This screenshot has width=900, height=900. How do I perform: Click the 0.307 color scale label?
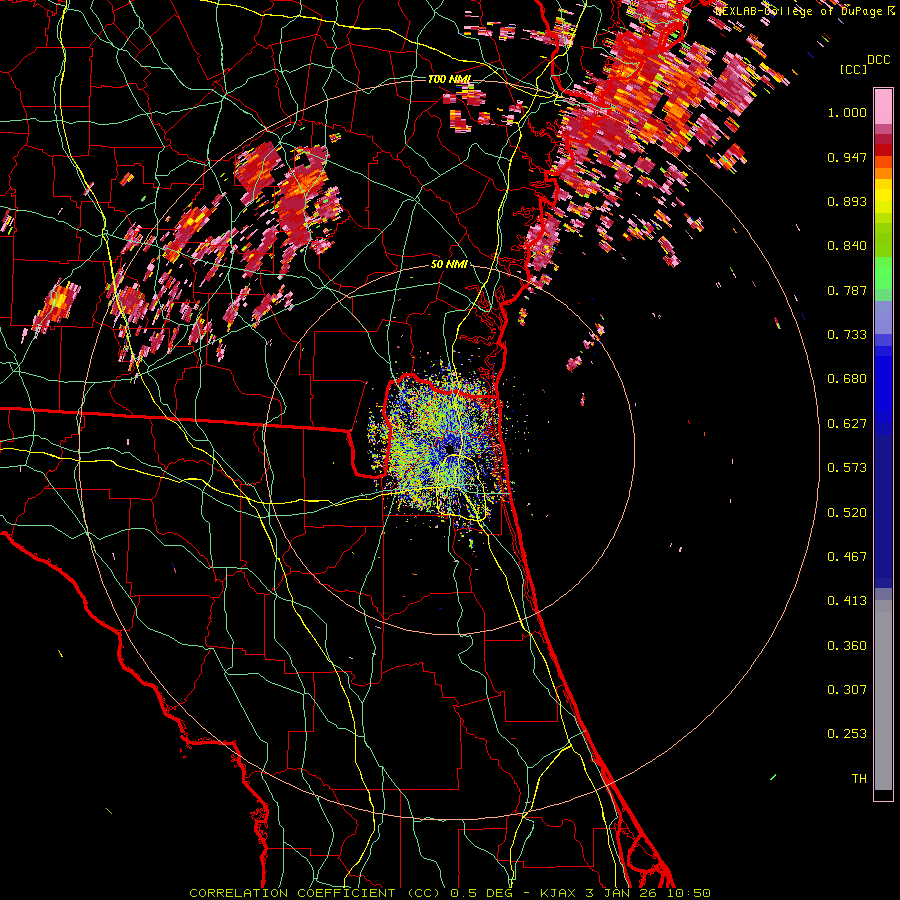847,690
